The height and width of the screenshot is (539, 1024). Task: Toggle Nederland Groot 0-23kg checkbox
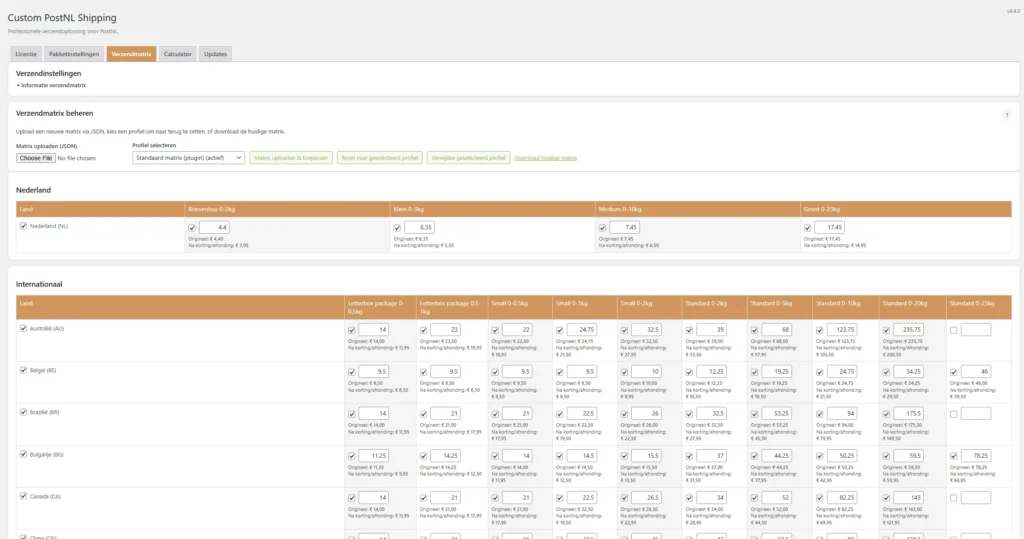tap(808, 228)
